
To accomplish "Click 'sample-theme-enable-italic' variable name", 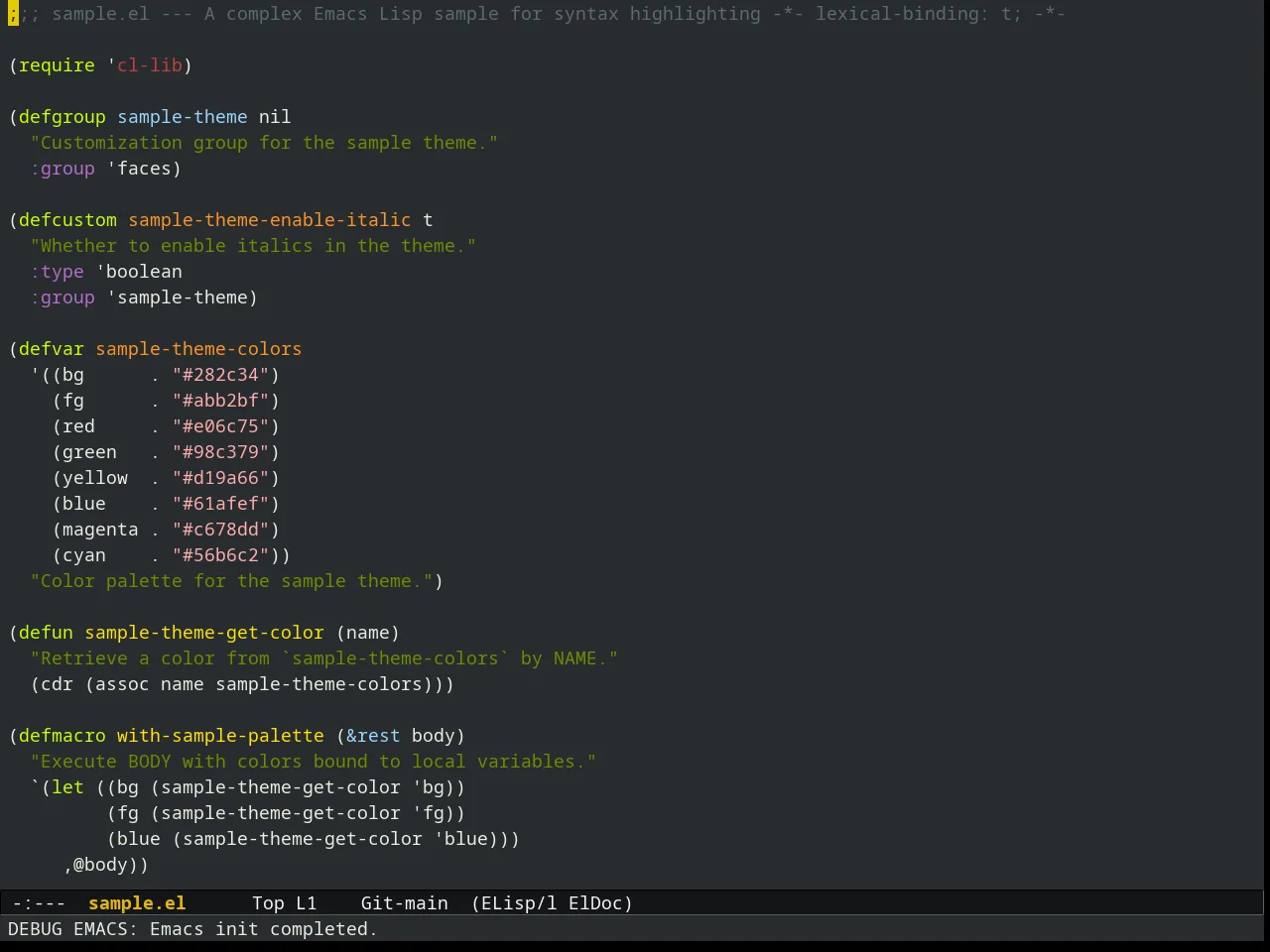I will [270, 220].
